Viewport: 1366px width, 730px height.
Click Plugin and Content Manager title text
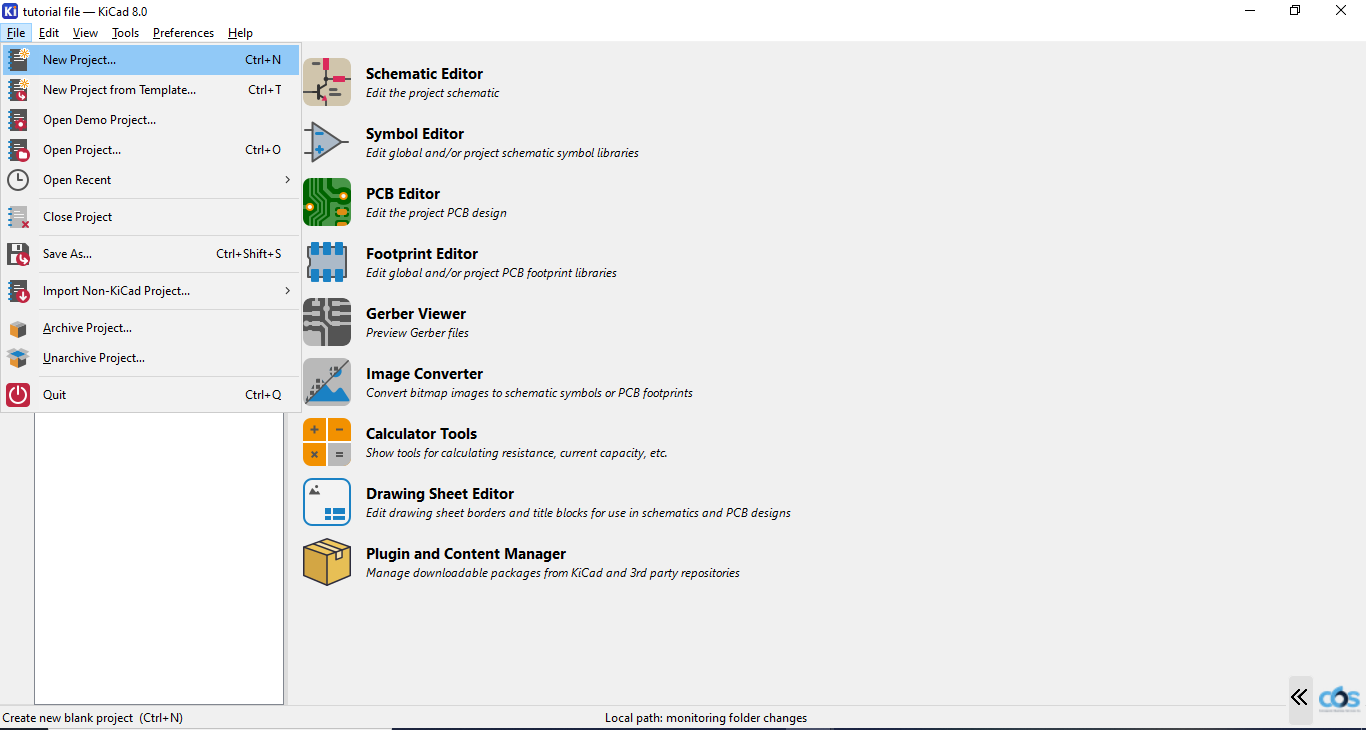pos(466,554)
